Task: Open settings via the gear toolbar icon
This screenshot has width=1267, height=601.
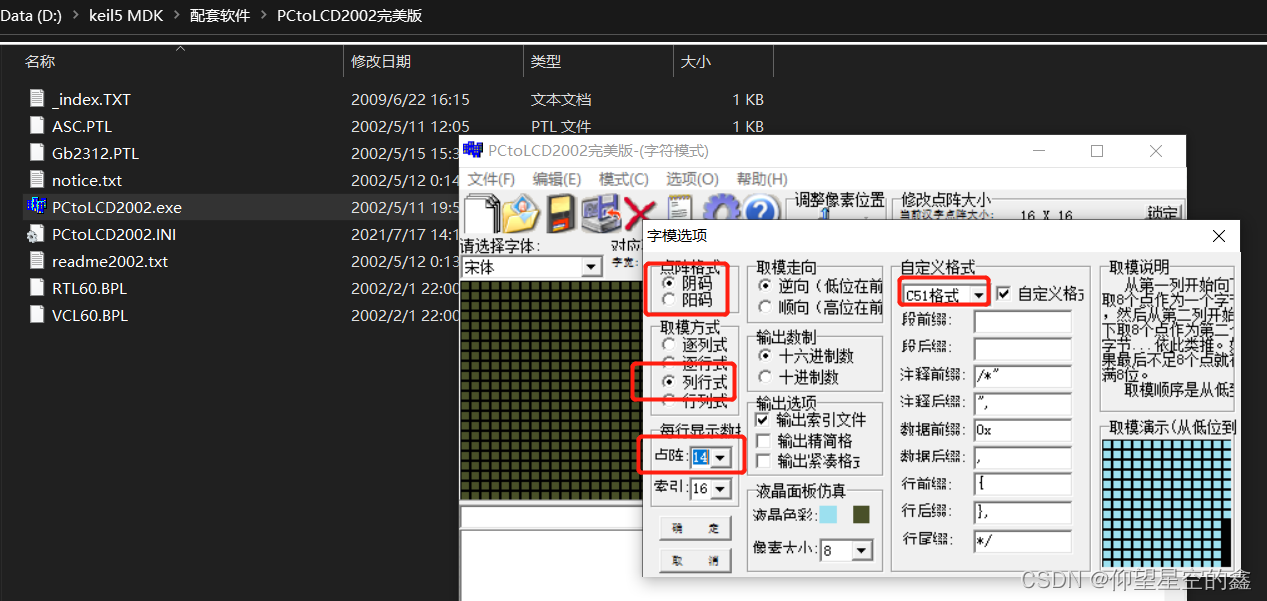Action: click(x=720, y=208)
